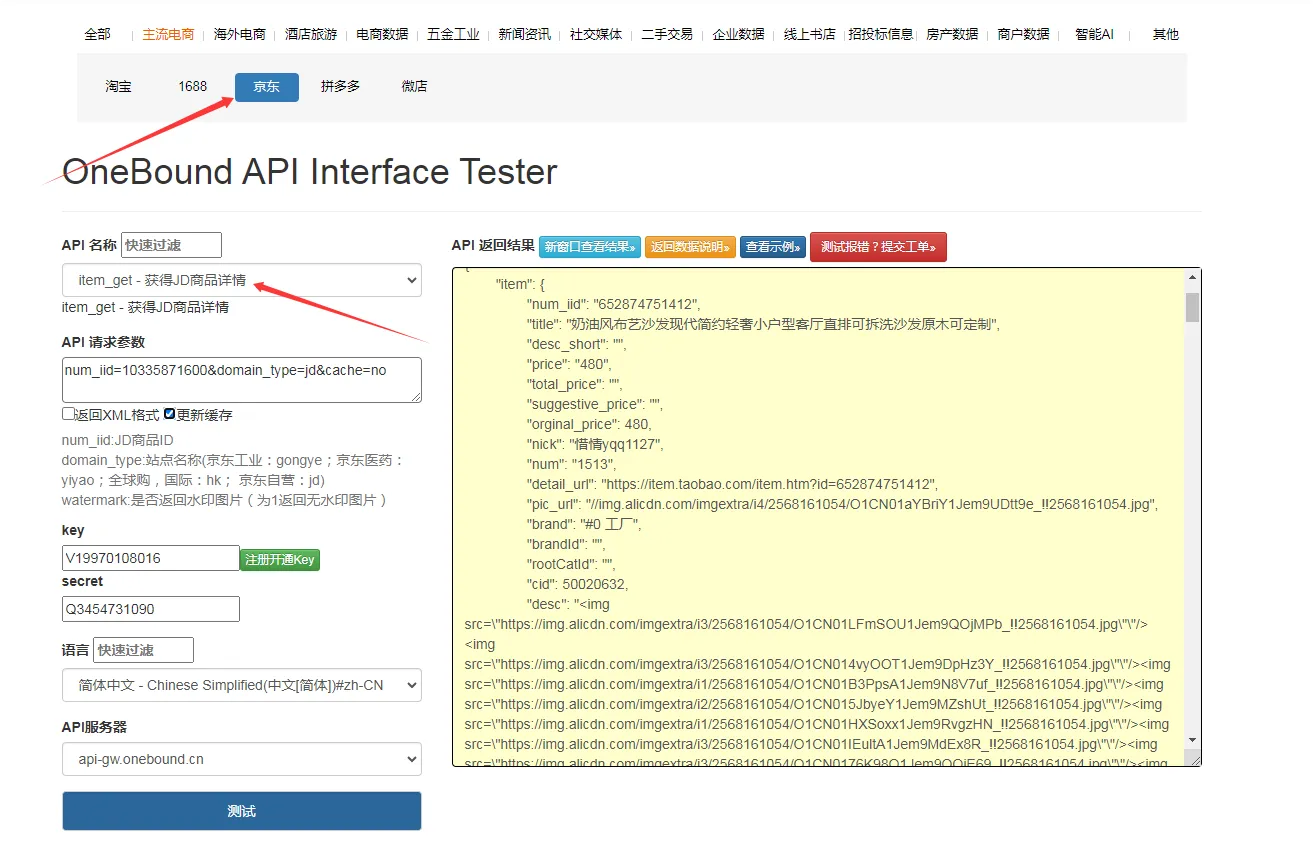1313x841 pixels.
Task: Click the blue 测试 button
Action: pos(241,811)
